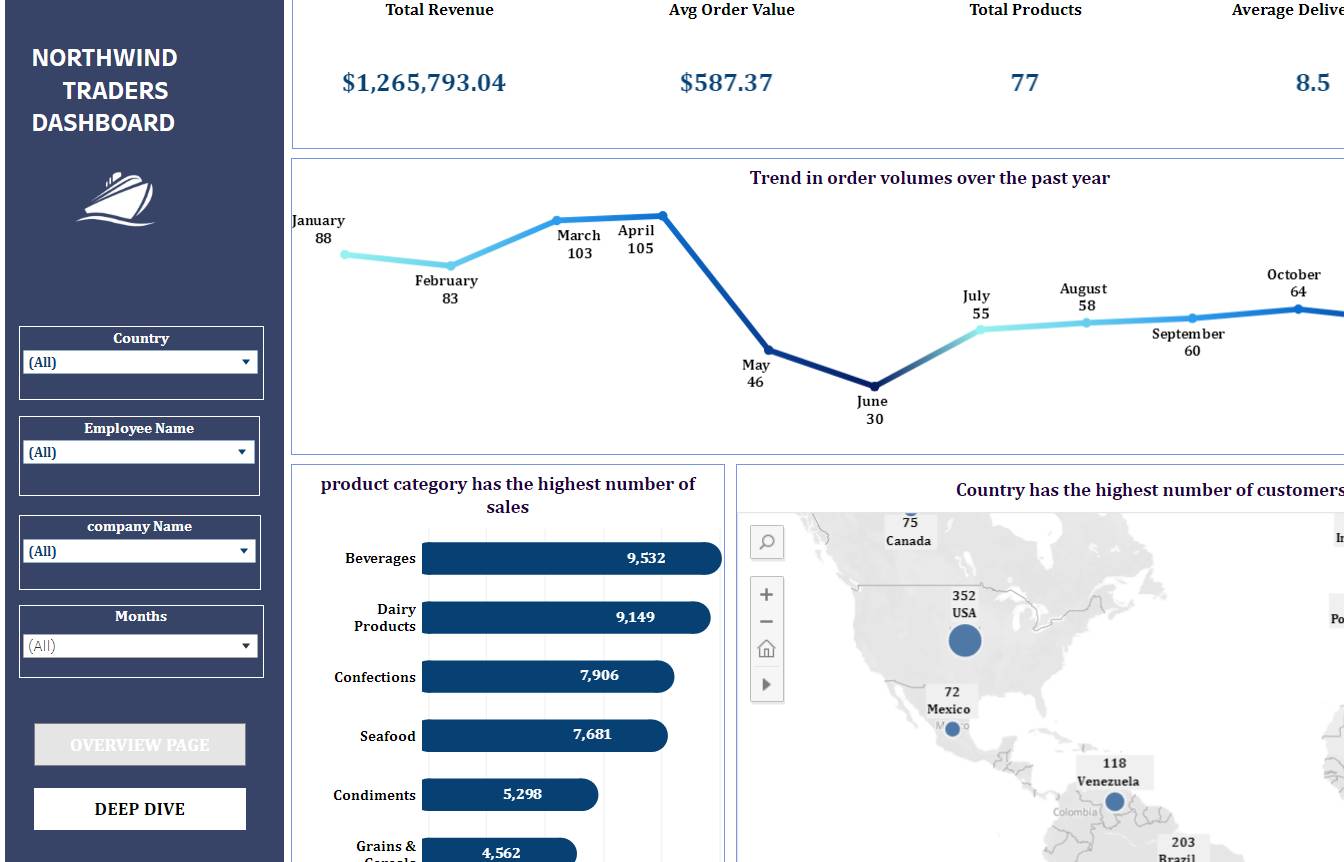1344x862 pixels.
Task: Click the Employee Name filter label
Action: pos(139,428)
